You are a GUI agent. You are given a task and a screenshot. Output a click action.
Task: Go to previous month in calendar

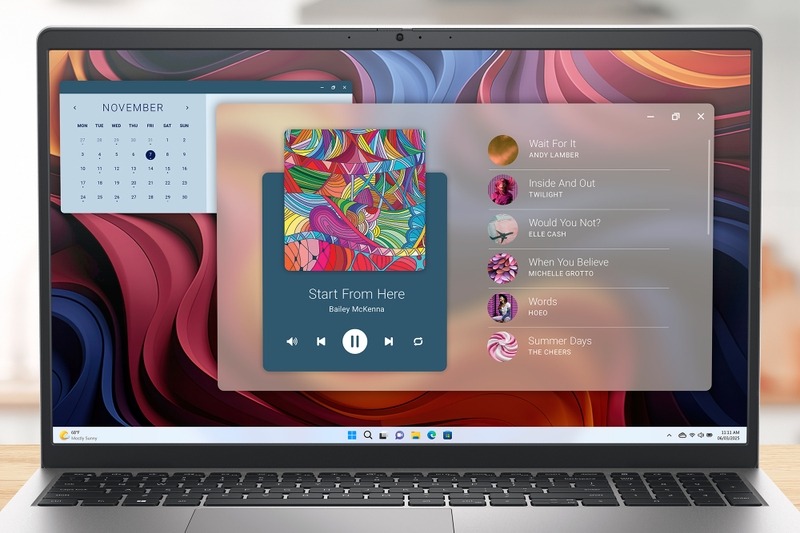[x=75, y=108]
